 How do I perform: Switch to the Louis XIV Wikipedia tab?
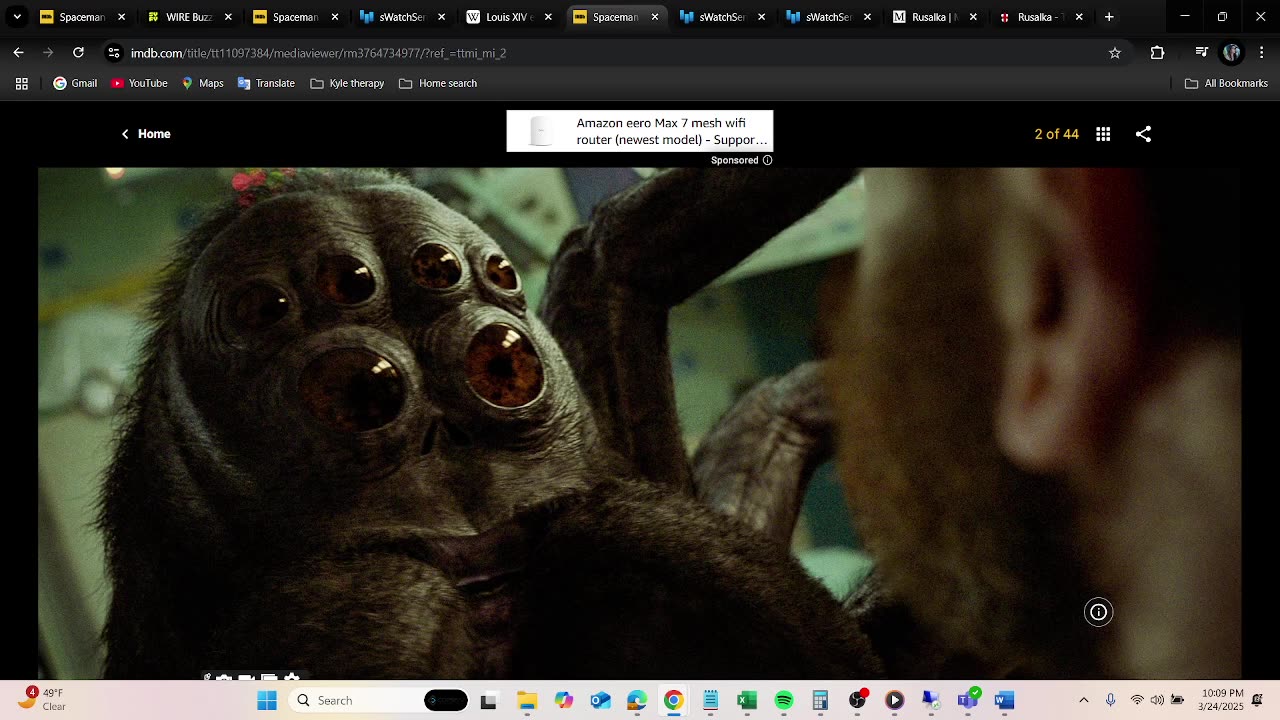tap(507, 17)
